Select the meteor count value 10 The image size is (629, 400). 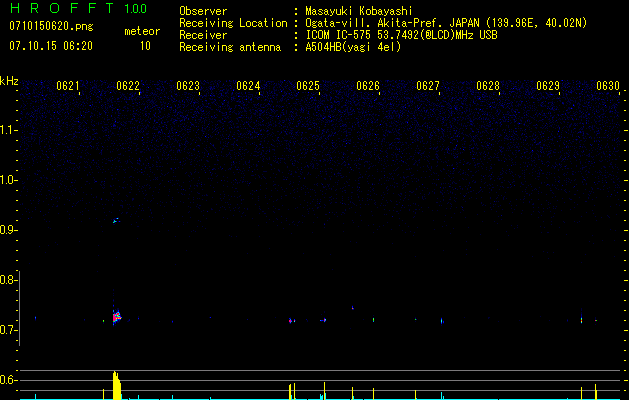(x=145, y=46)
